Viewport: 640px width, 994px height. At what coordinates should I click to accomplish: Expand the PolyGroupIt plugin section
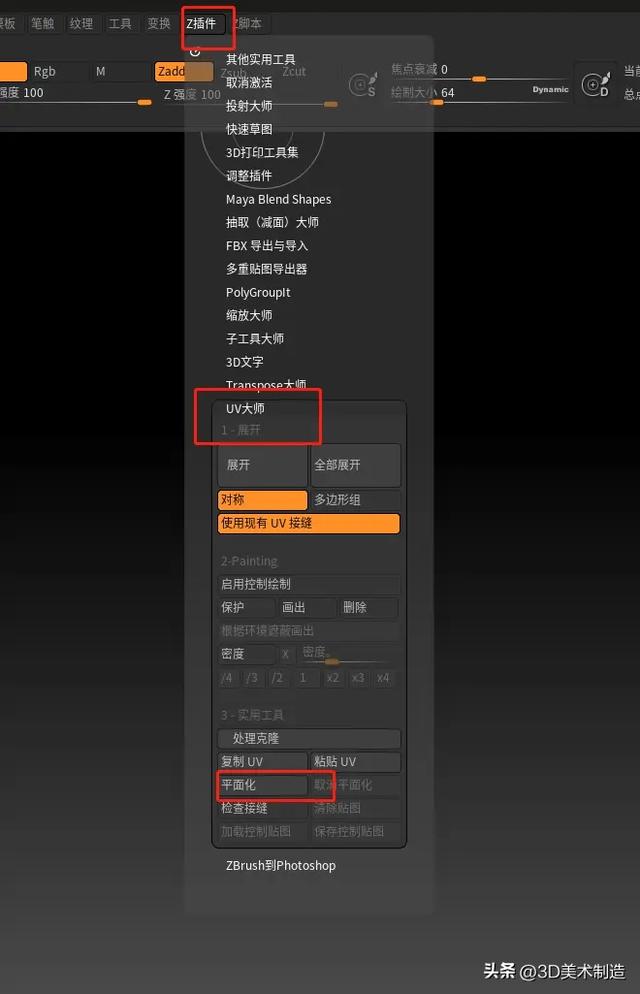pos(258,292)
